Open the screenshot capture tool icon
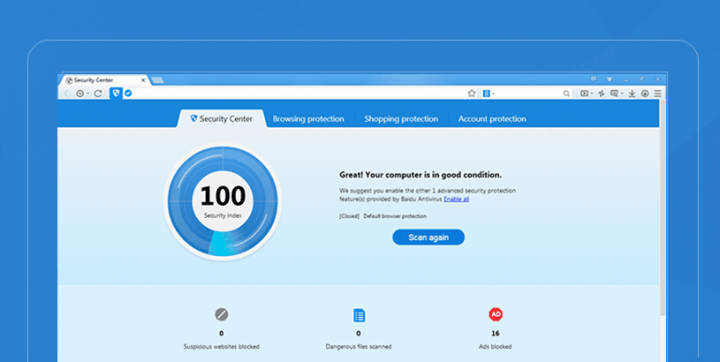This screenshot has width=720, height=362. pos(614,94)
